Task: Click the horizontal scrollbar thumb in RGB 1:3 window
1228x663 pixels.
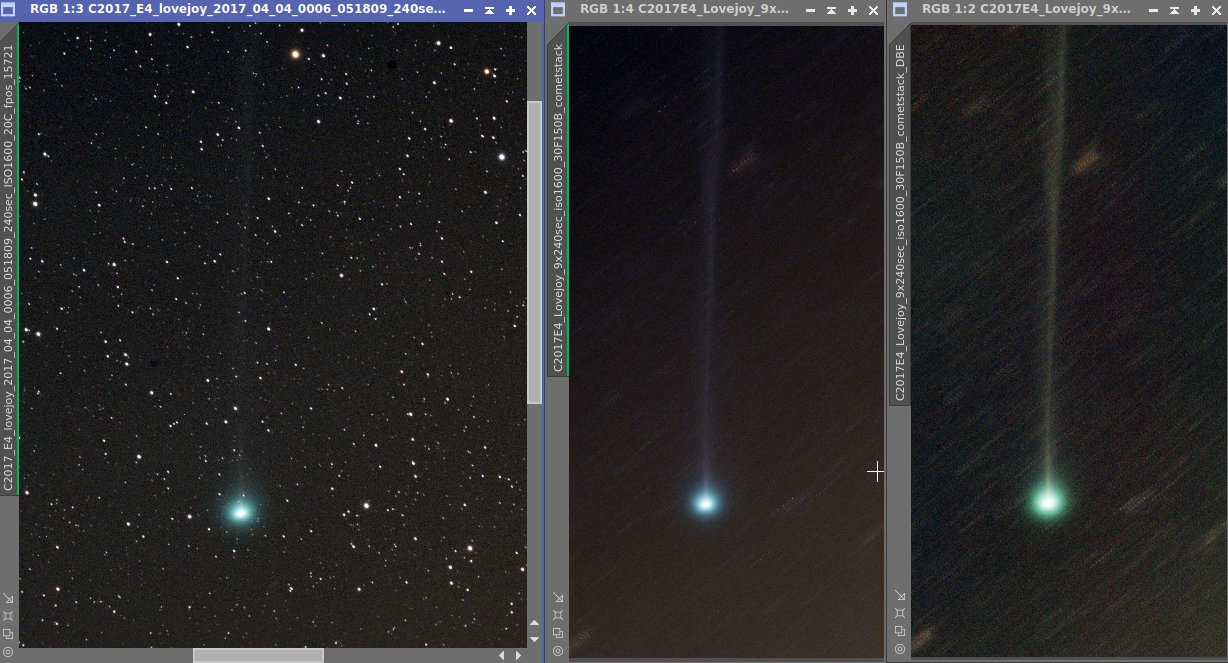Action: point(258,655)
